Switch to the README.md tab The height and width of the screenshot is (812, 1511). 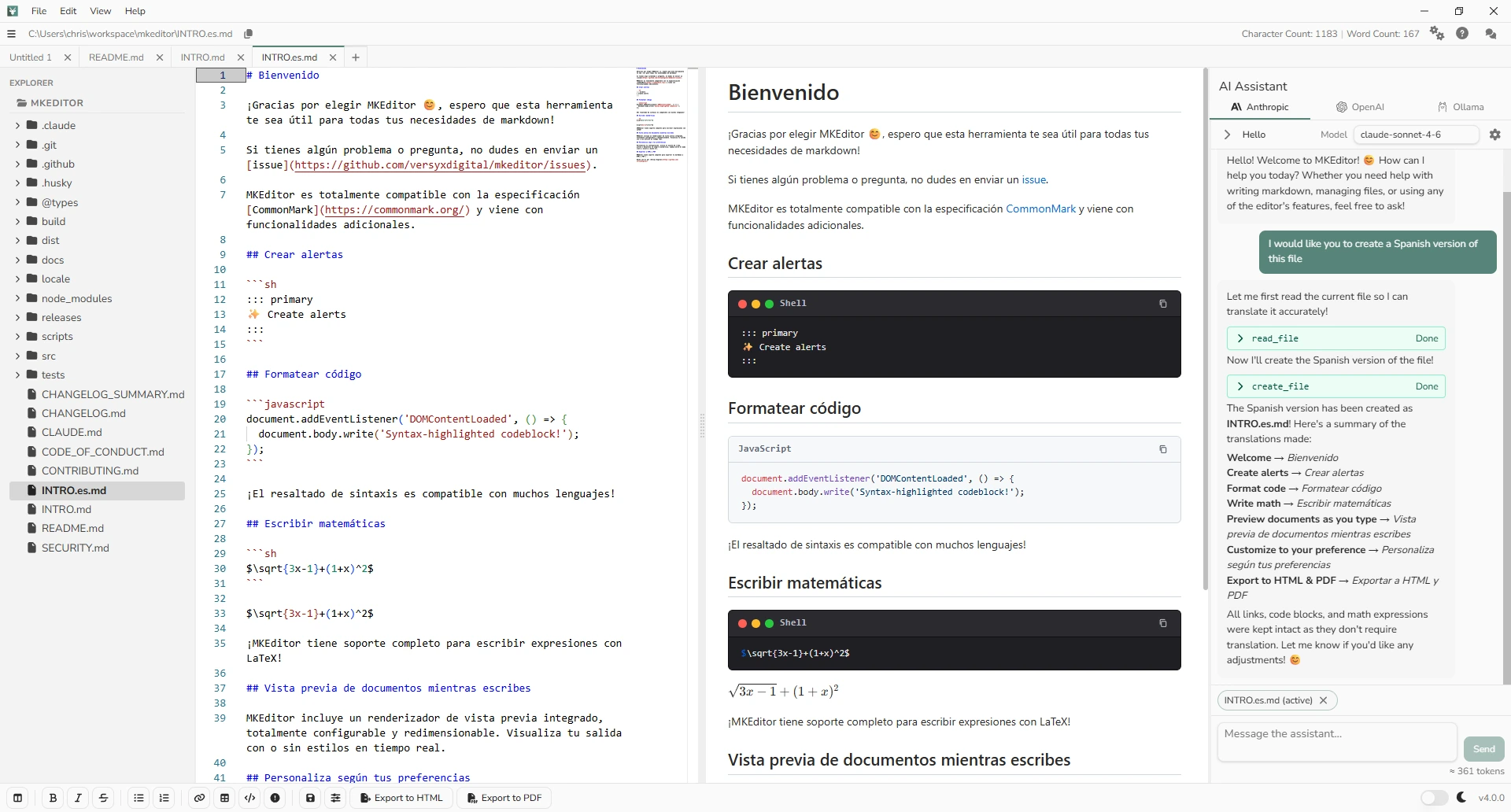[116, 57]
